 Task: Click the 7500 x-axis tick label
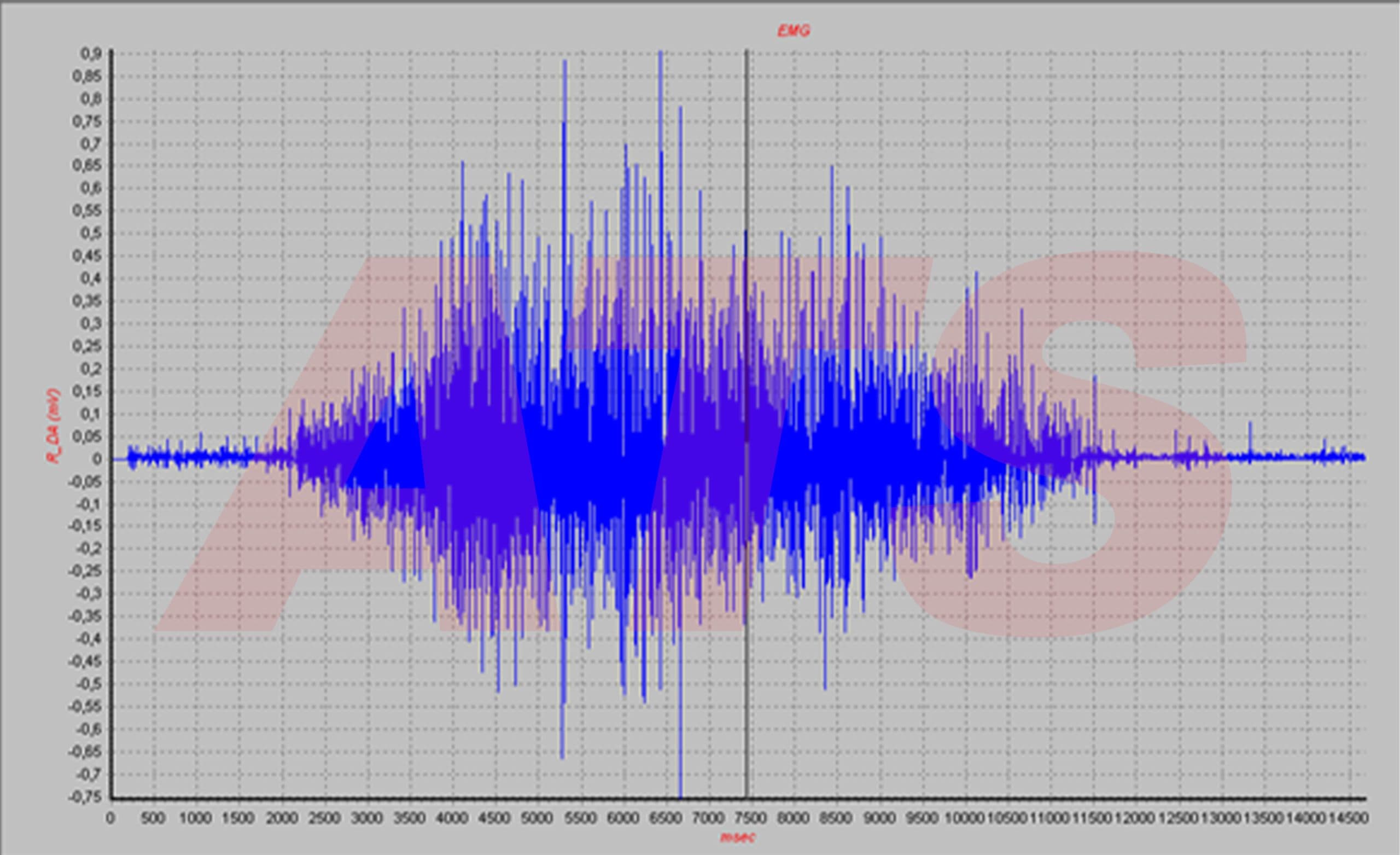click(x=751, y=818)
